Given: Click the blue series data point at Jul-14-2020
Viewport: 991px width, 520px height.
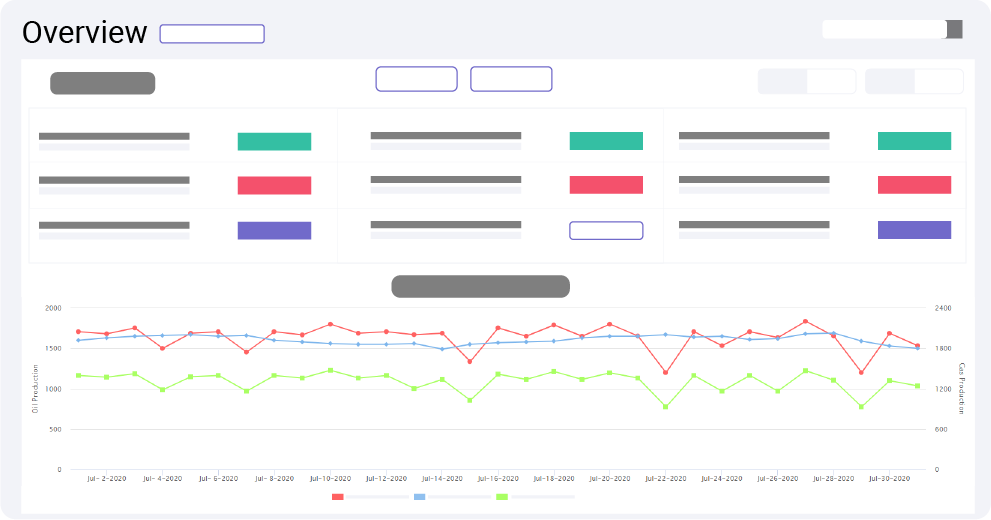Looking at the screenshot, I should tap(442, 349).
